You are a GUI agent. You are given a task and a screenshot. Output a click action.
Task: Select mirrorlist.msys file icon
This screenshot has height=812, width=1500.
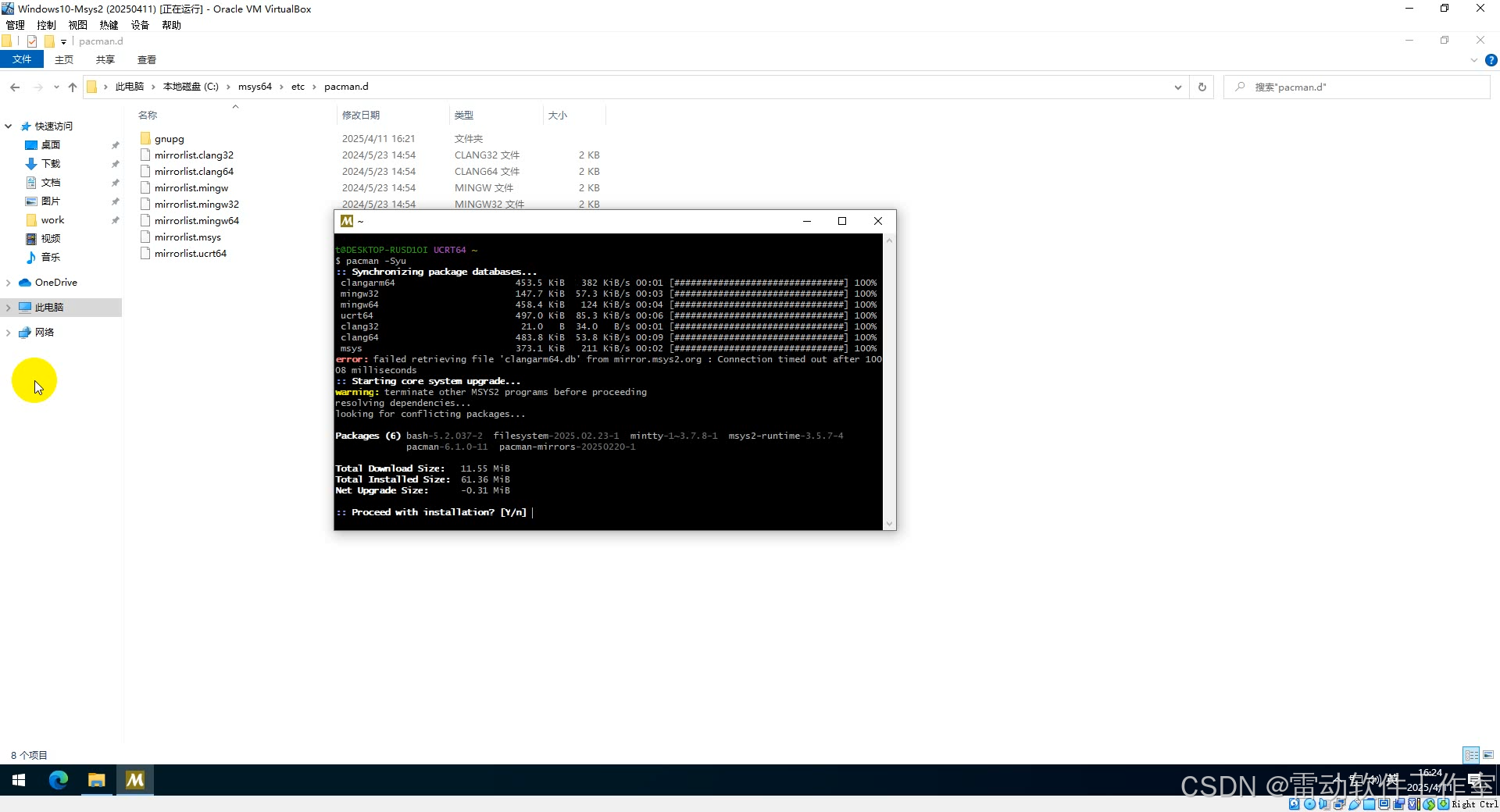pyautogui.click(x=145, y=237)
